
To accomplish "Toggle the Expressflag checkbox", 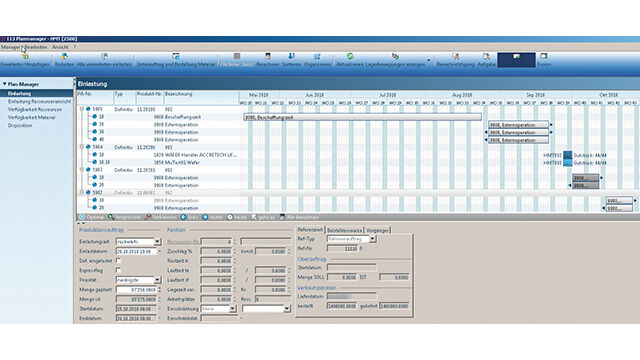I will coord(118,270).
